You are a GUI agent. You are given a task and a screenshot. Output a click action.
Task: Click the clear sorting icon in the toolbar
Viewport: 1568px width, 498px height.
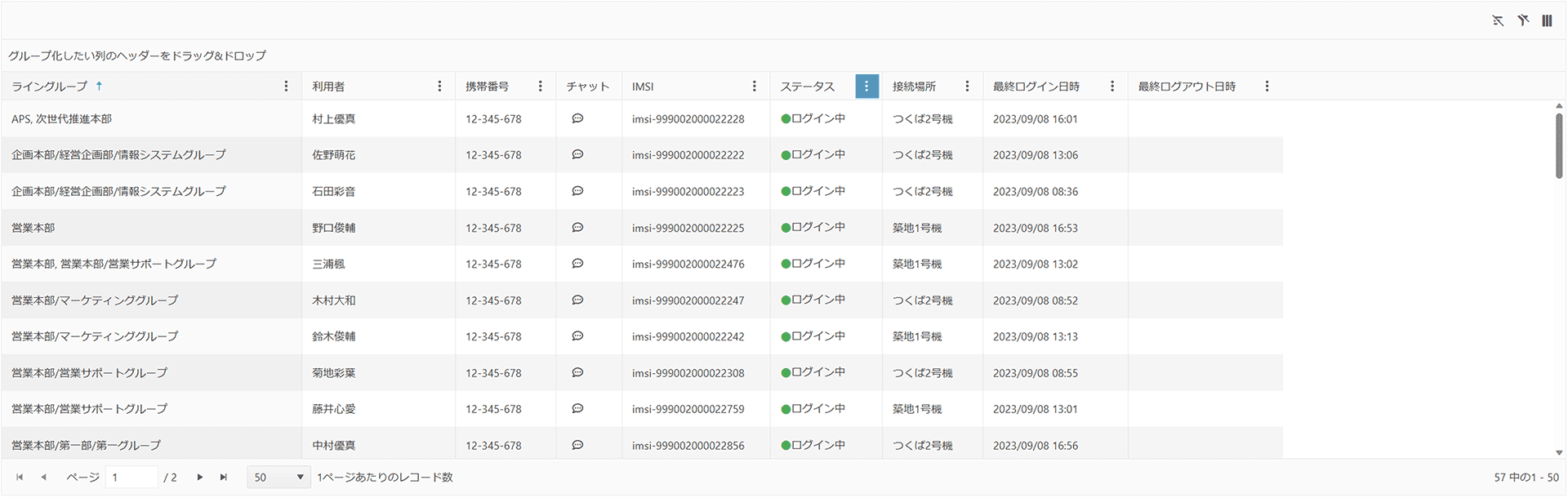coord(1498,20)
